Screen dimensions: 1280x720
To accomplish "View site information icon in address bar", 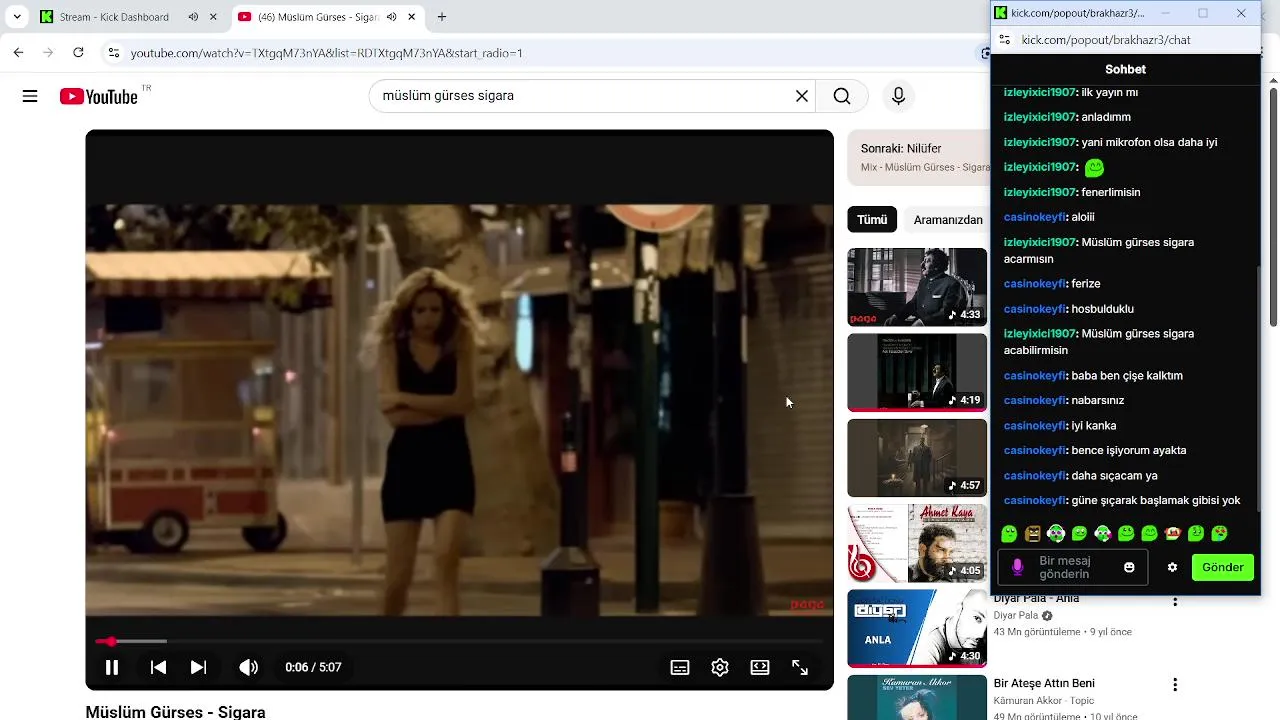I will [113, 52].
